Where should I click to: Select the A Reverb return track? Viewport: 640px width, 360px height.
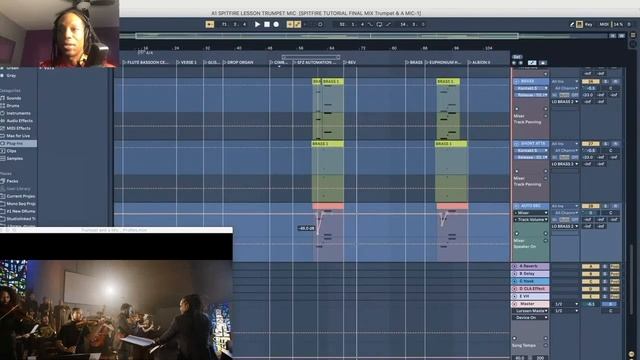[530, 266]
